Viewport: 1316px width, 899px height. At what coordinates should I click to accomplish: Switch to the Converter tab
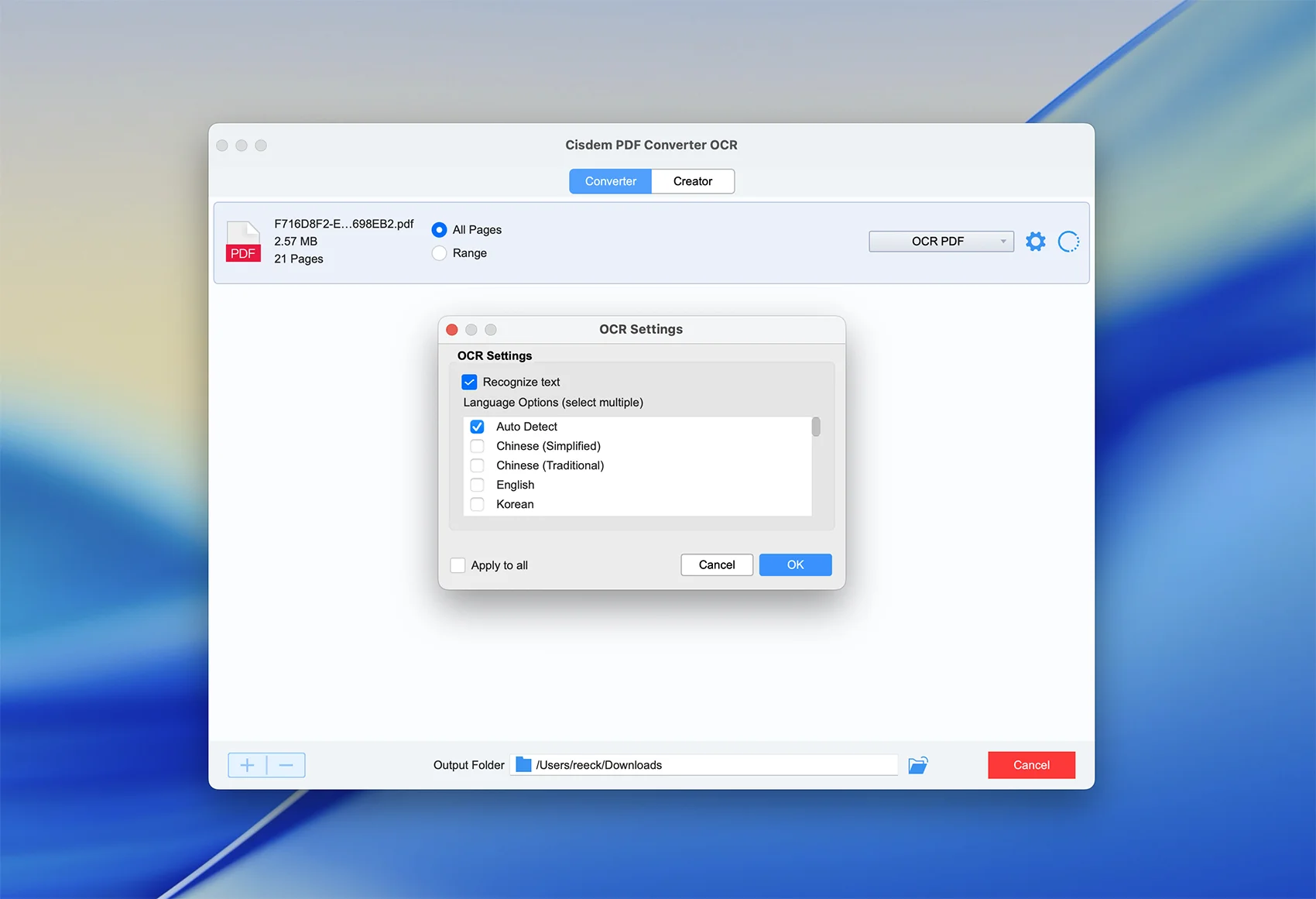click(610, 181)
